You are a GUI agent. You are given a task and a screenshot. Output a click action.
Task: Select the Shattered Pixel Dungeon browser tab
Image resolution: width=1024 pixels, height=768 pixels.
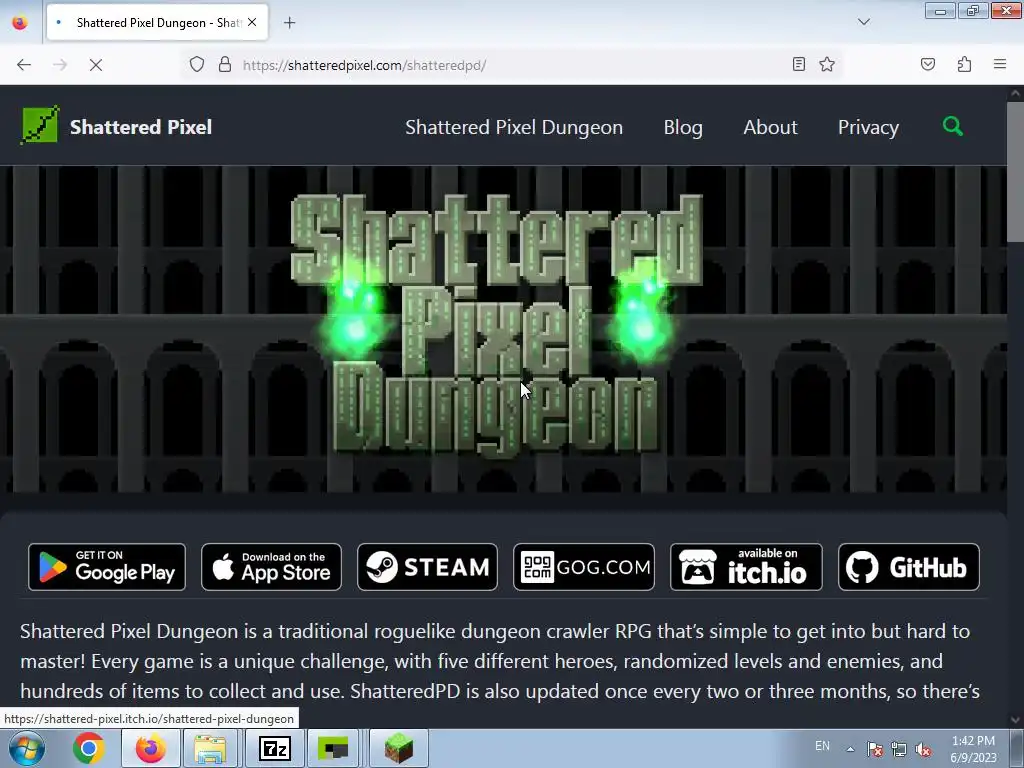pyautogui.click(x=157, y=22)
